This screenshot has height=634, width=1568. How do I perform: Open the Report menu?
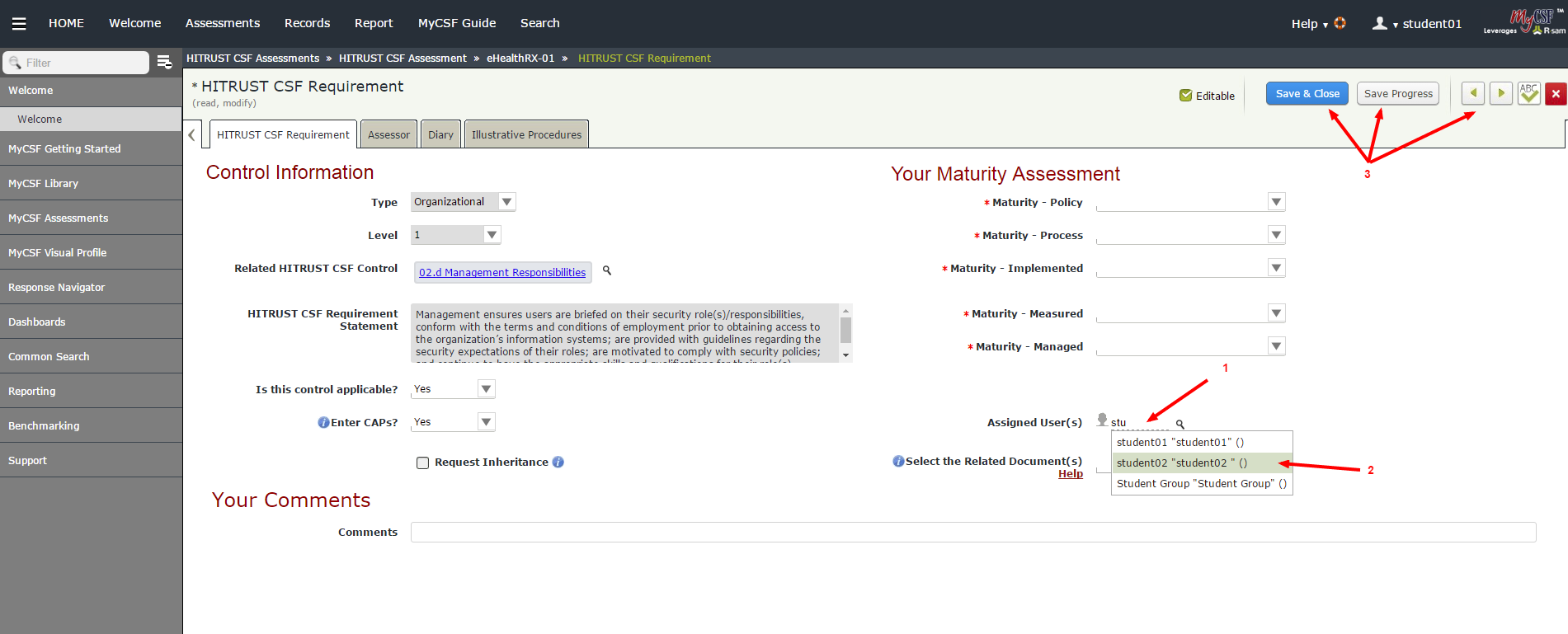point(374,23)
